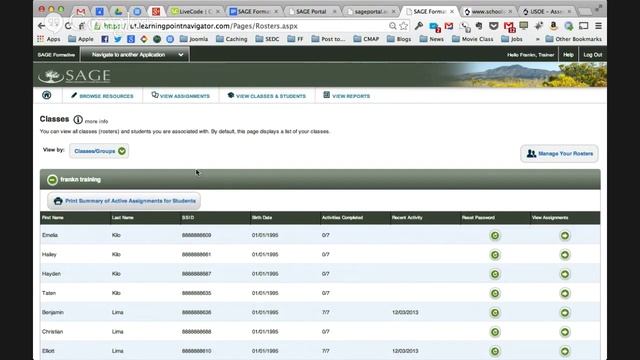This screenshot has height=360, width=640.
Task: View assignments for Elliott Lima
Action: click(565, 351)
